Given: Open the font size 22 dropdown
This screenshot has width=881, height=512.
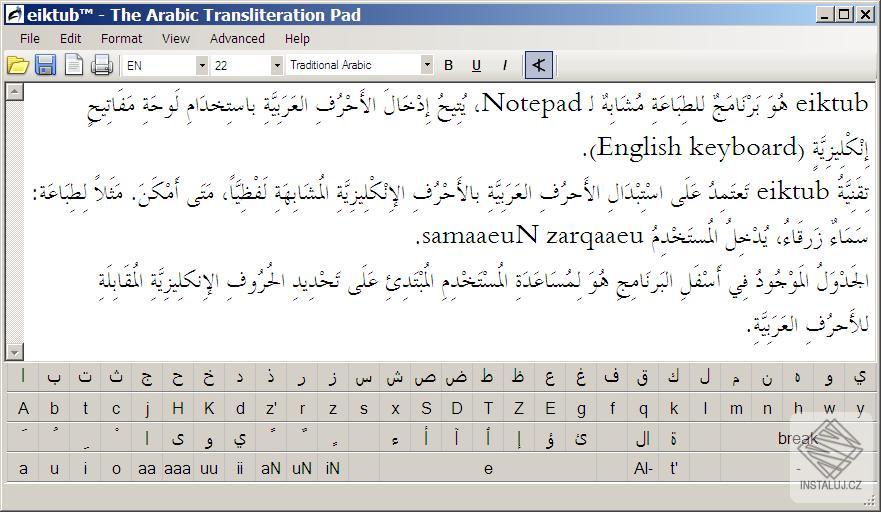Looking at the screenshot, I should (x=276, y=65).
